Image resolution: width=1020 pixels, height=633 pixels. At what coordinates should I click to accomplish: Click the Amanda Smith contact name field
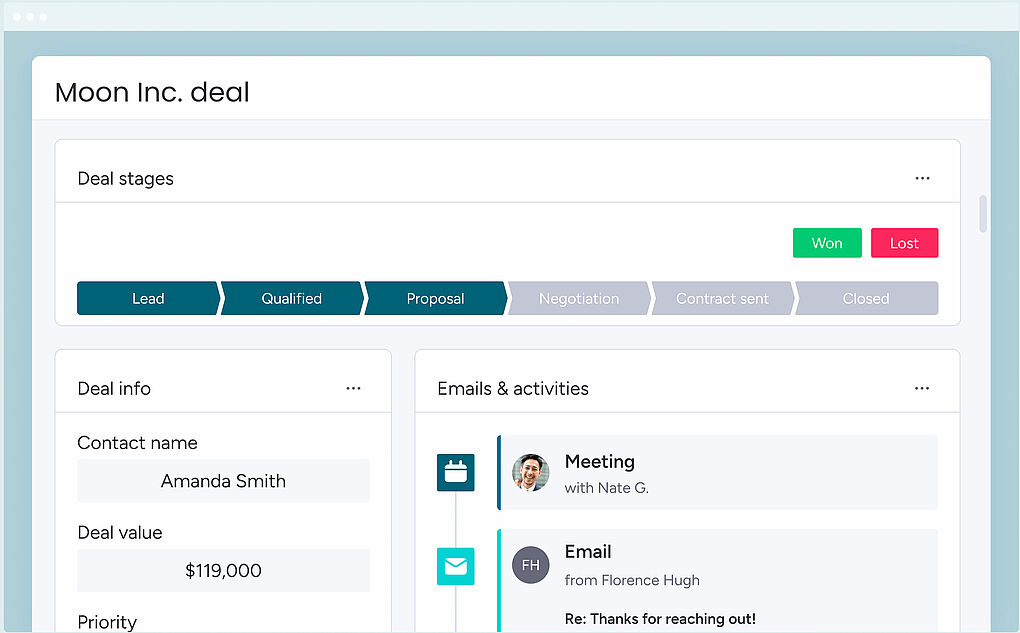223,481
